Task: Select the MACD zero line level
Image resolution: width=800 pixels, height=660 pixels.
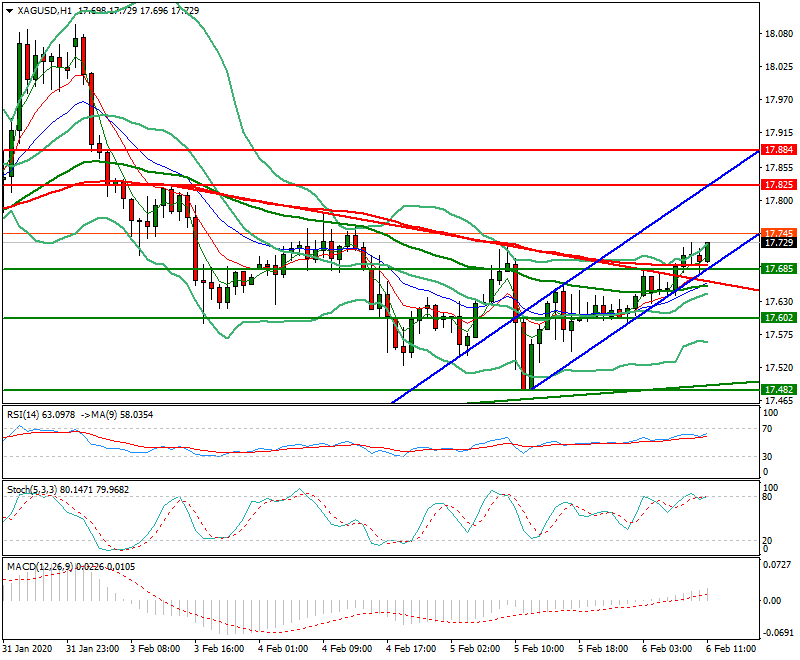Action: click(400, 598)
